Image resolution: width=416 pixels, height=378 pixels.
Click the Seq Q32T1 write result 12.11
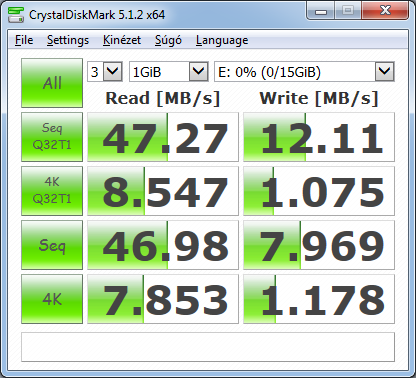(x=319, y=137)
